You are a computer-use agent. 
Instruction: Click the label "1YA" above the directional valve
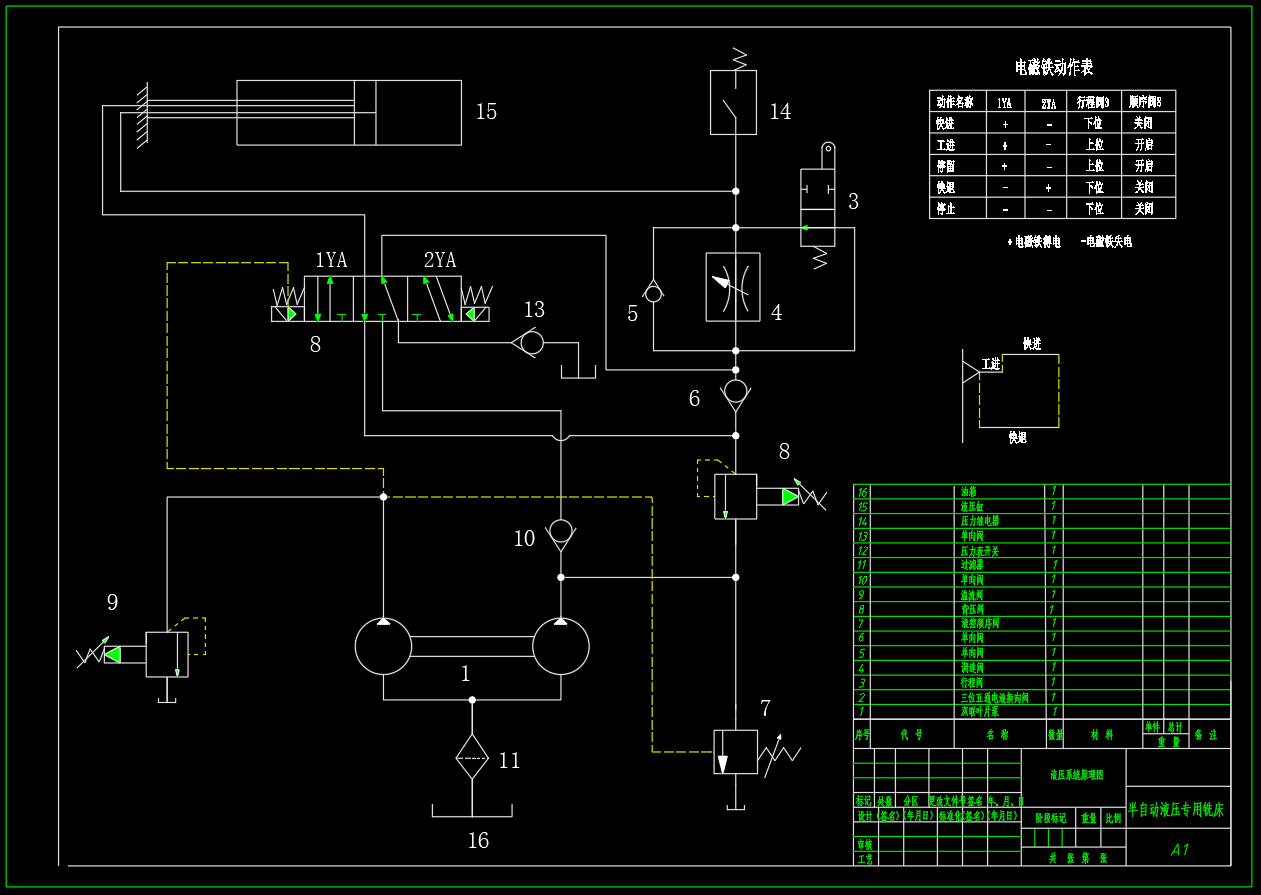[x=331, y=260]
